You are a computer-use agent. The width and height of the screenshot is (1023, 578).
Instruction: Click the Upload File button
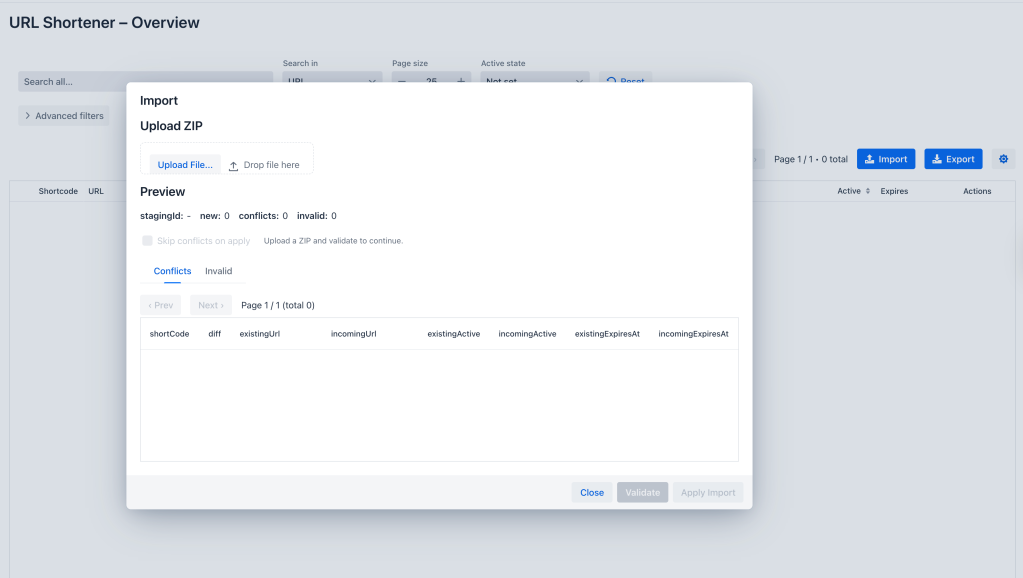point(184,164)
